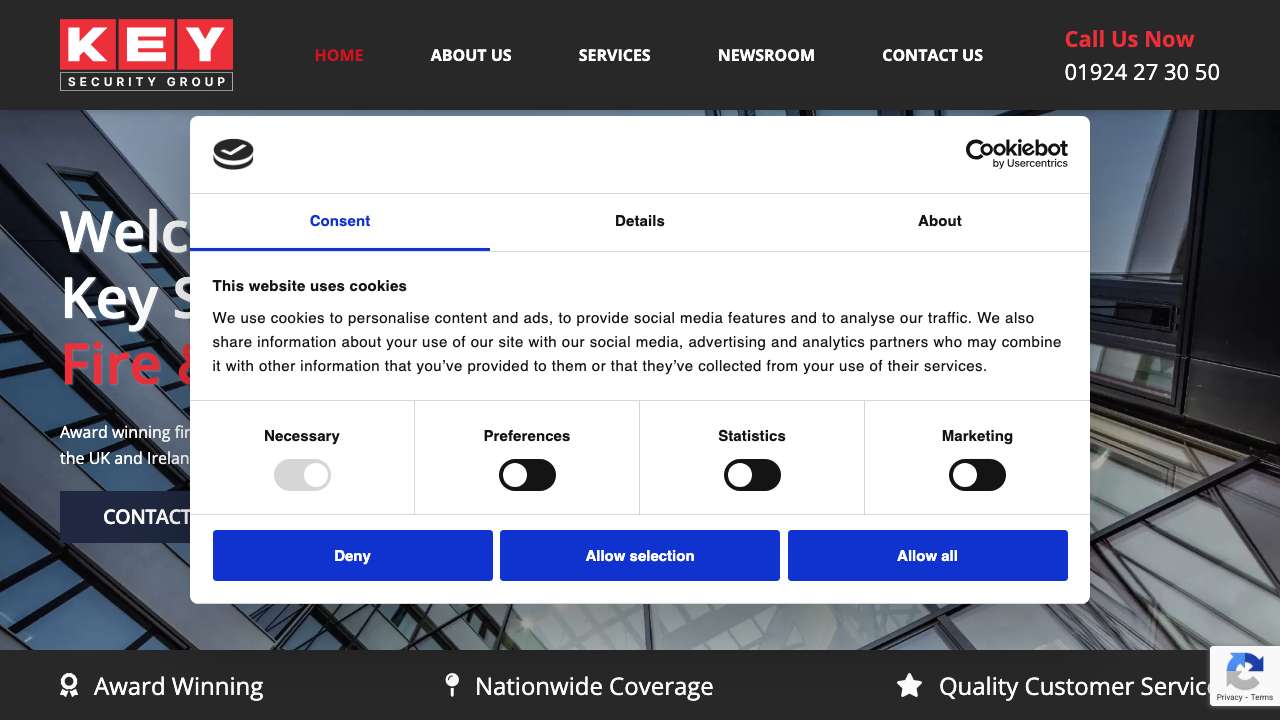Switch to the Details tab
Image resolution: width=1280 pixels, height=720 pixels.
pos(640,221)
